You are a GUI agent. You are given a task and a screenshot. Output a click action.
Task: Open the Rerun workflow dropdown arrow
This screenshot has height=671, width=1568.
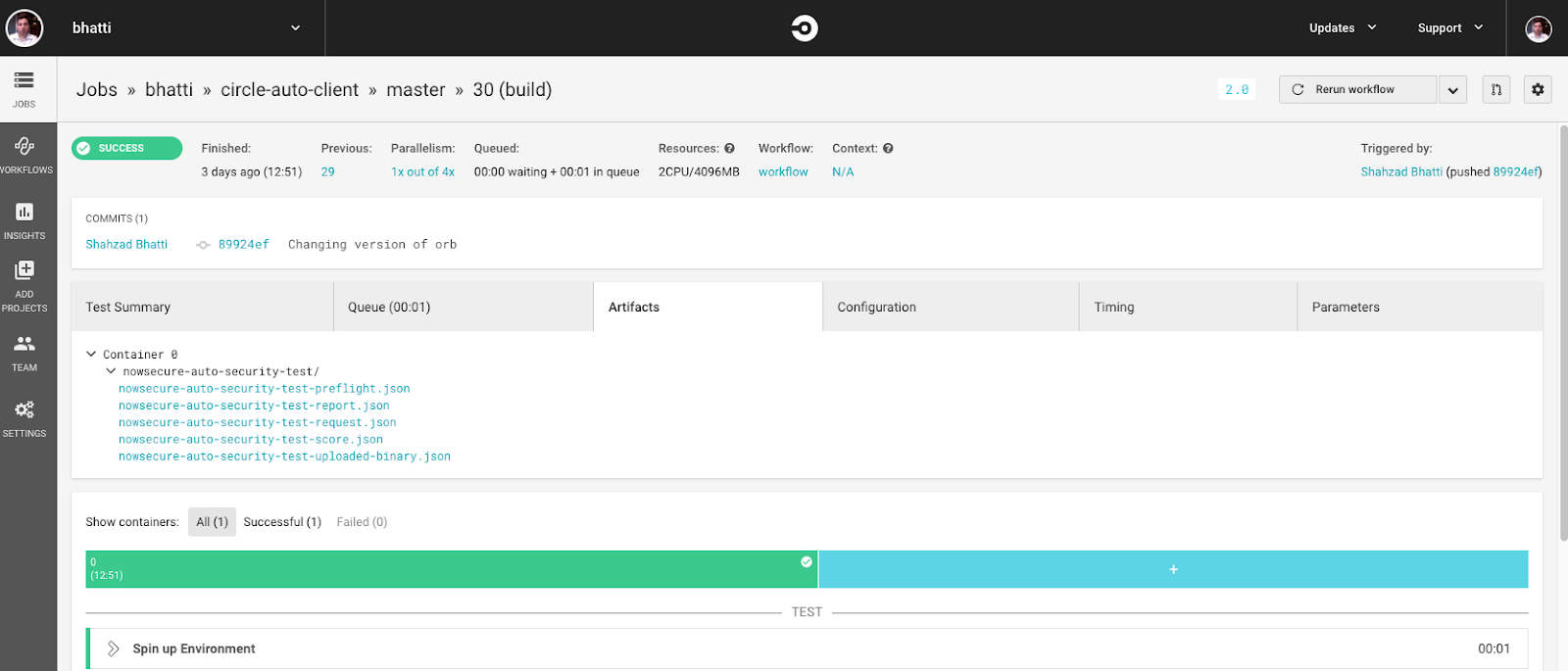tap(1452, 90)
